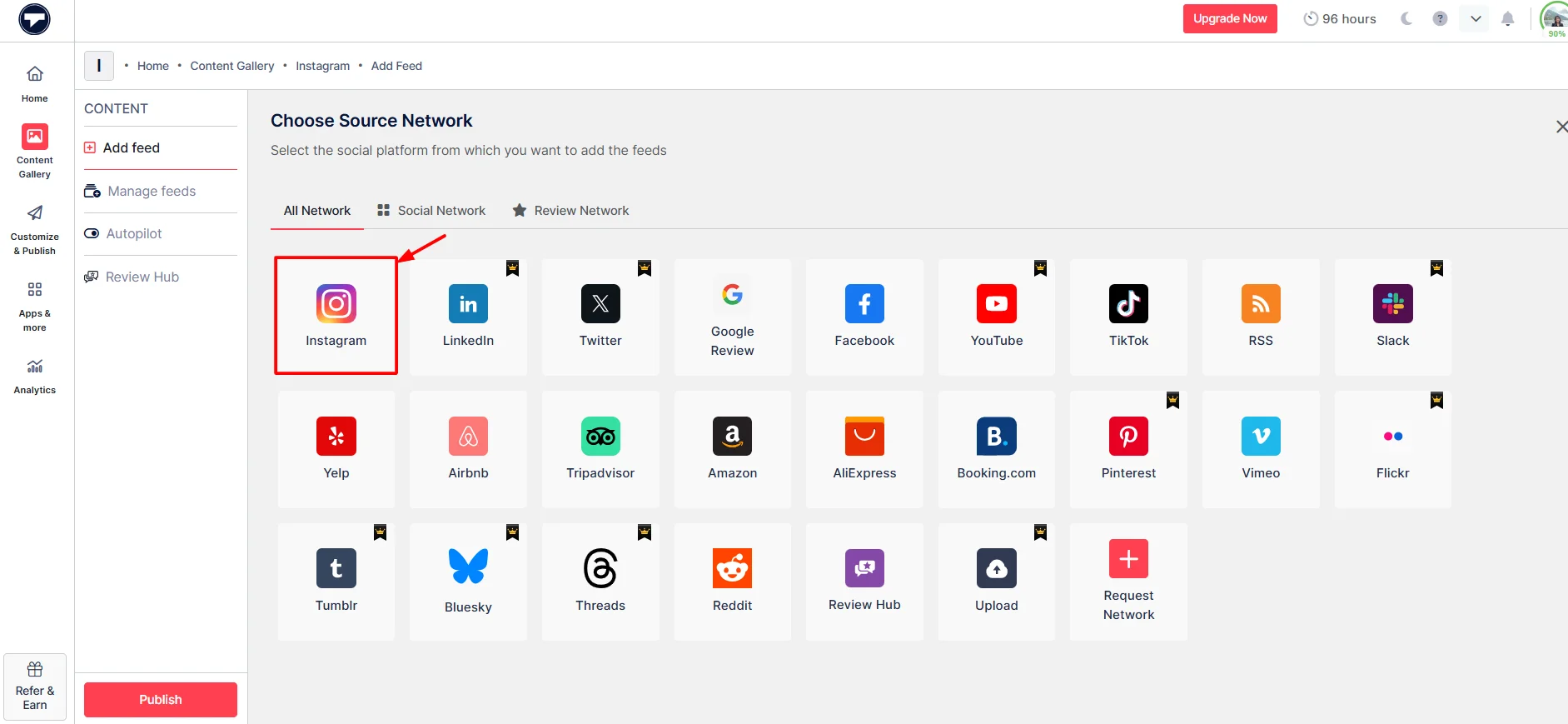Select YouTube as the source

pos(997,317)
